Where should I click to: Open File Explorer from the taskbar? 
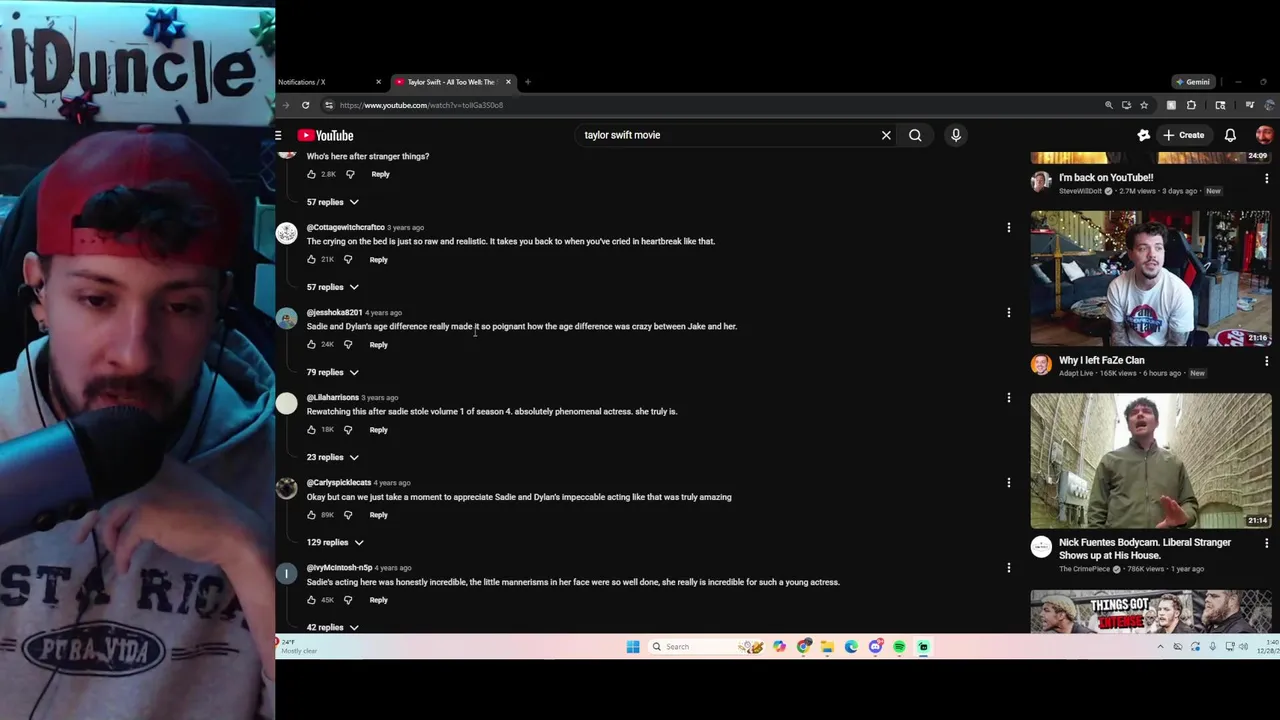[x=827, y=647]
